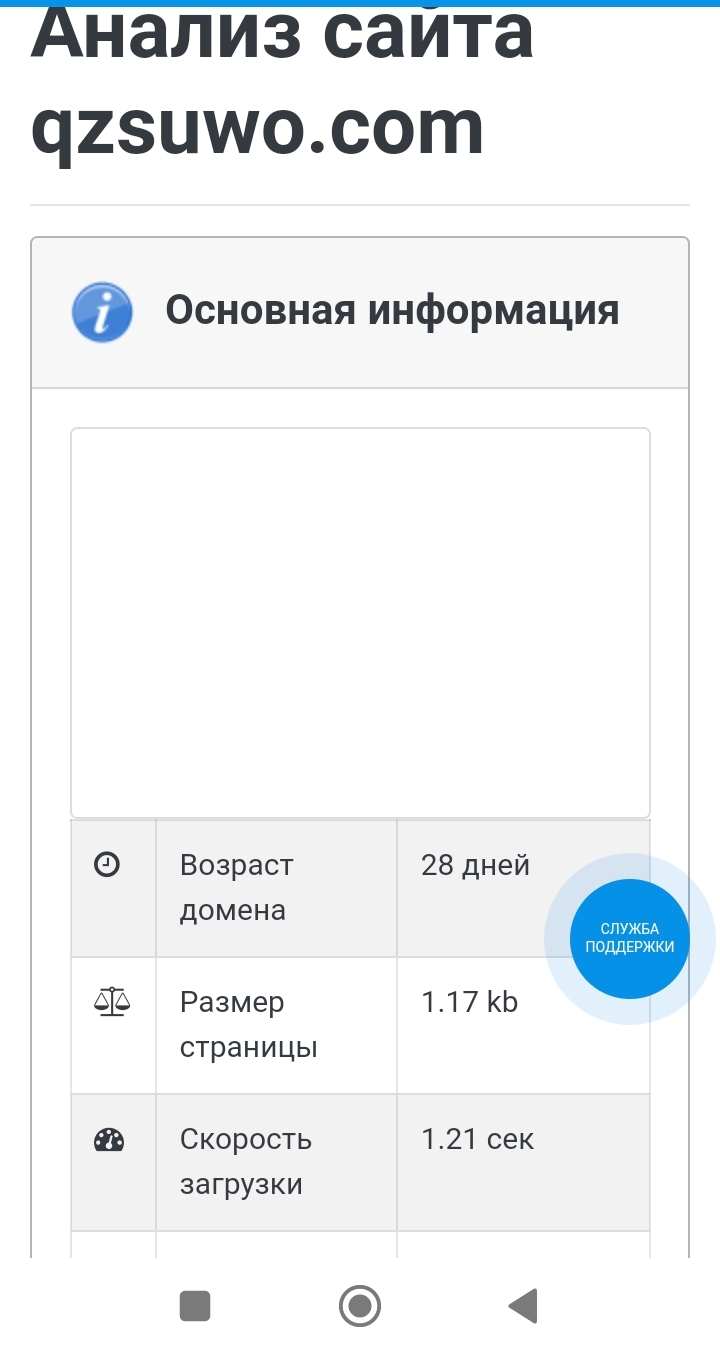720x1354 pixels.
Task: Click the speedometer icon beside Скорость загрузки
Action: [108, 1139]
